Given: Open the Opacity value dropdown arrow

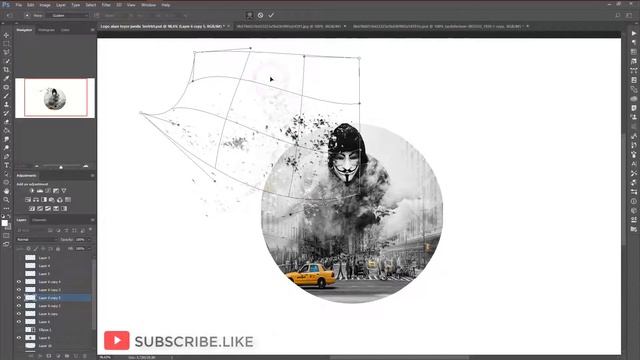Looking at the screenshot, I should (x=89, y=240).
